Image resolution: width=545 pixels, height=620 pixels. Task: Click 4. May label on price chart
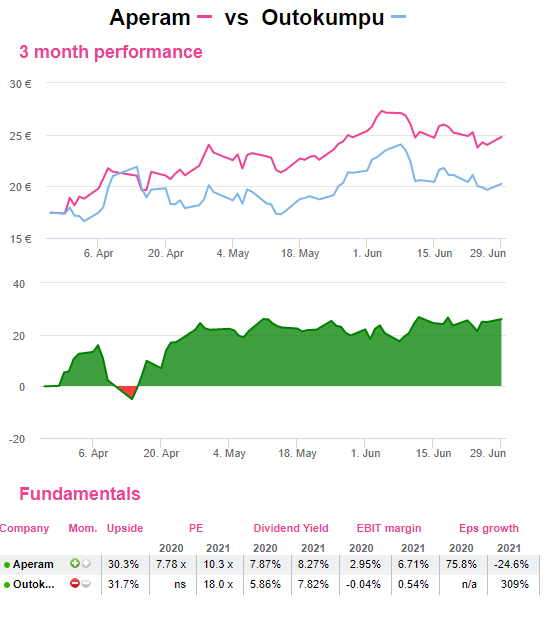pyautogui.click(x=233, y=253)
